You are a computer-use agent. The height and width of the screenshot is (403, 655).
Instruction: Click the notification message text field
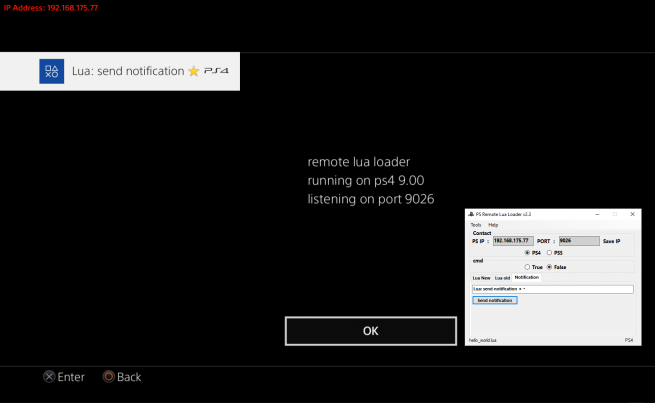(x=553, y=289)
